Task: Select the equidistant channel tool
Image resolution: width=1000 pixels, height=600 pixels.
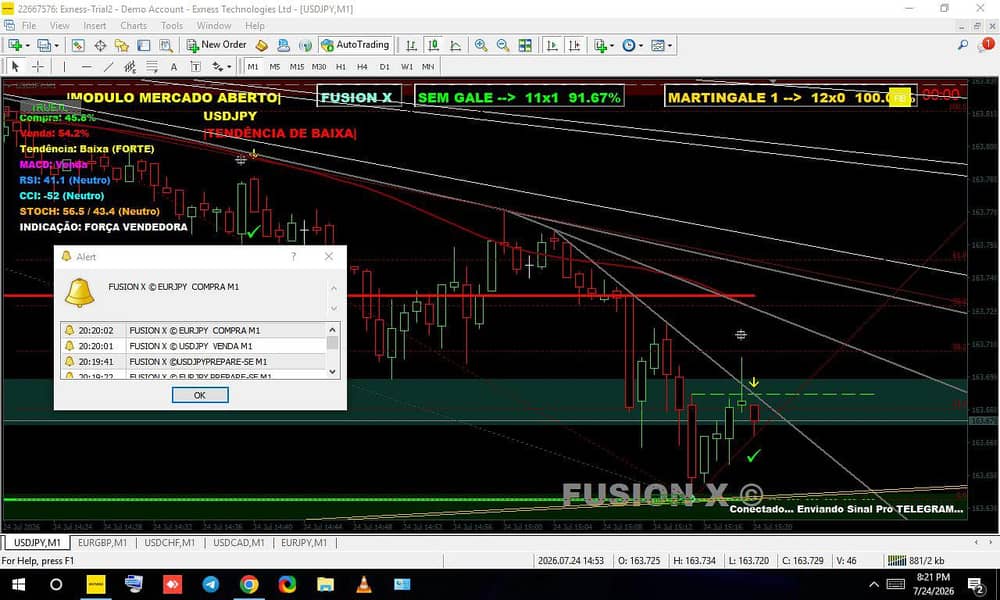Action: click(x=130, y=66)
